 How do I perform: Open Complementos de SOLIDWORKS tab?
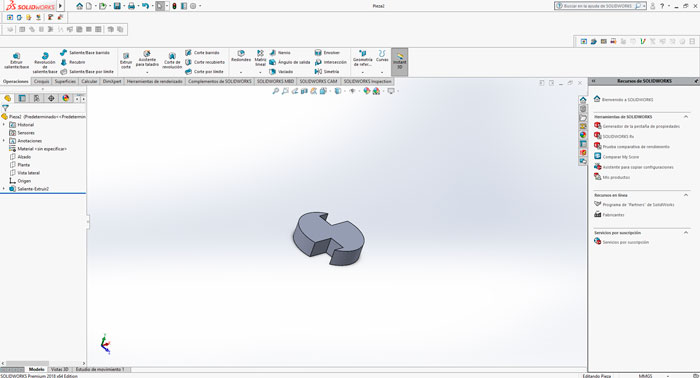220,81
